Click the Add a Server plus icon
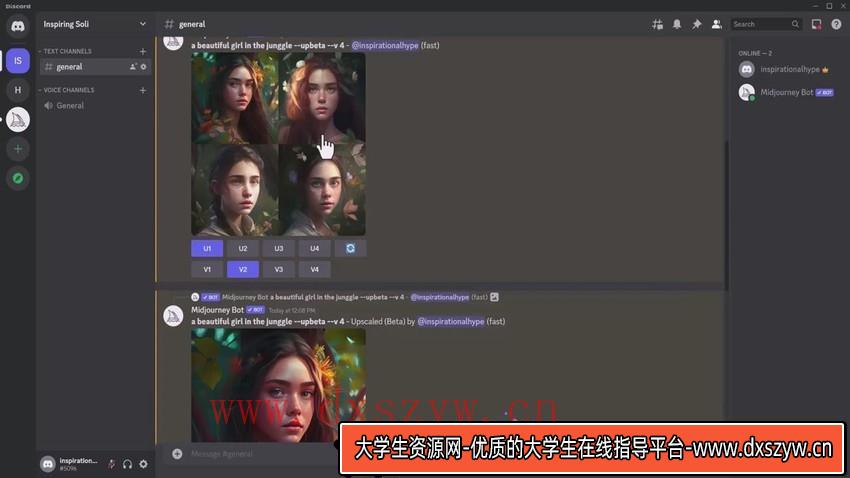850x478 pixels. tap(18, 149)
